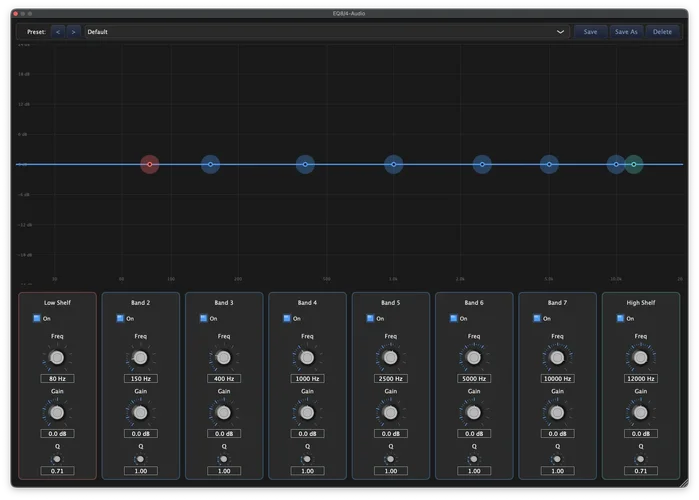Click the Band 4 Gain knob

pyautogui.click(x=307, y=413)
